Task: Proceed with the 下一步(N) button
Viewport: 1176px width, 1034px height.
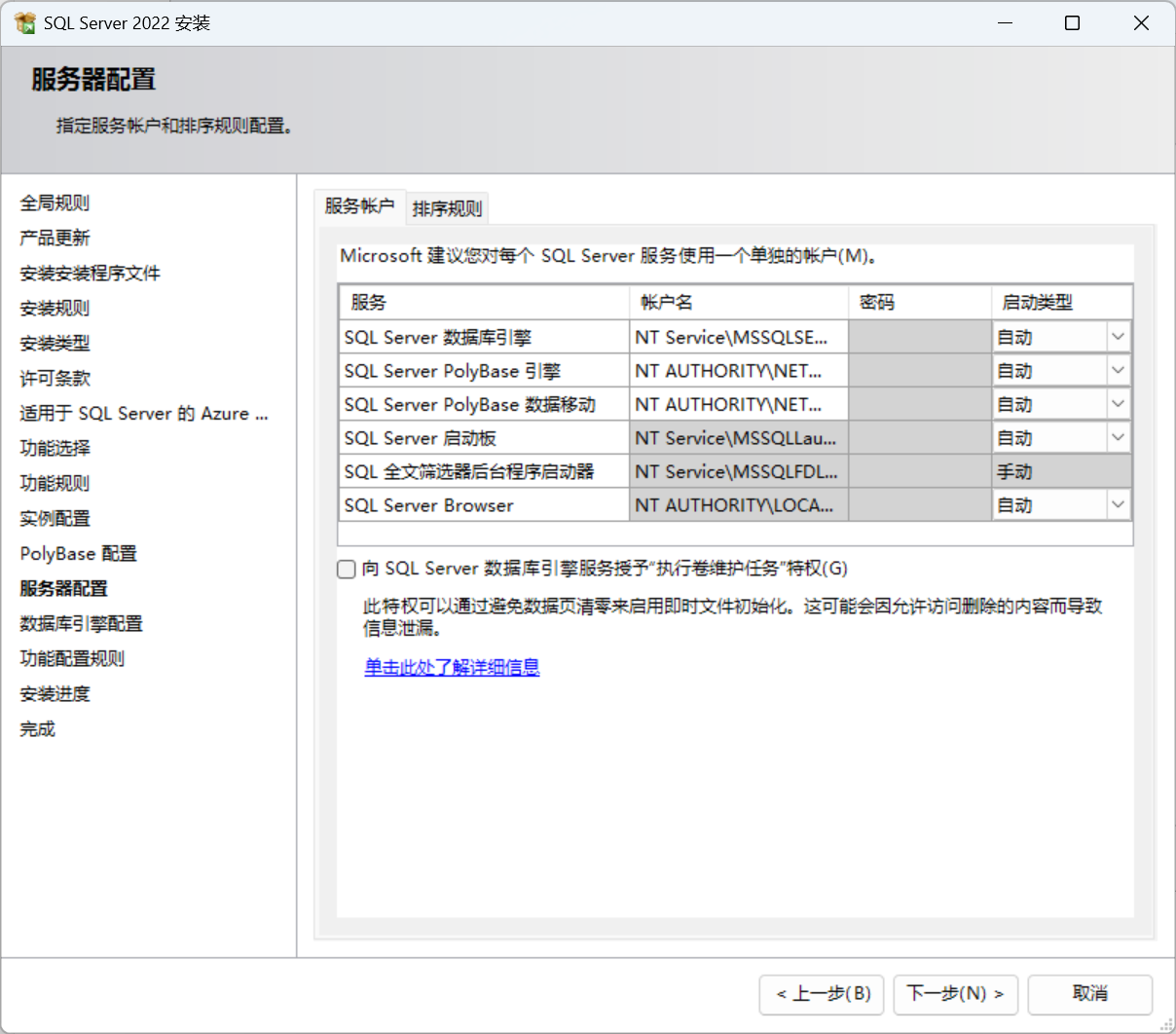Action: point(956,994)
